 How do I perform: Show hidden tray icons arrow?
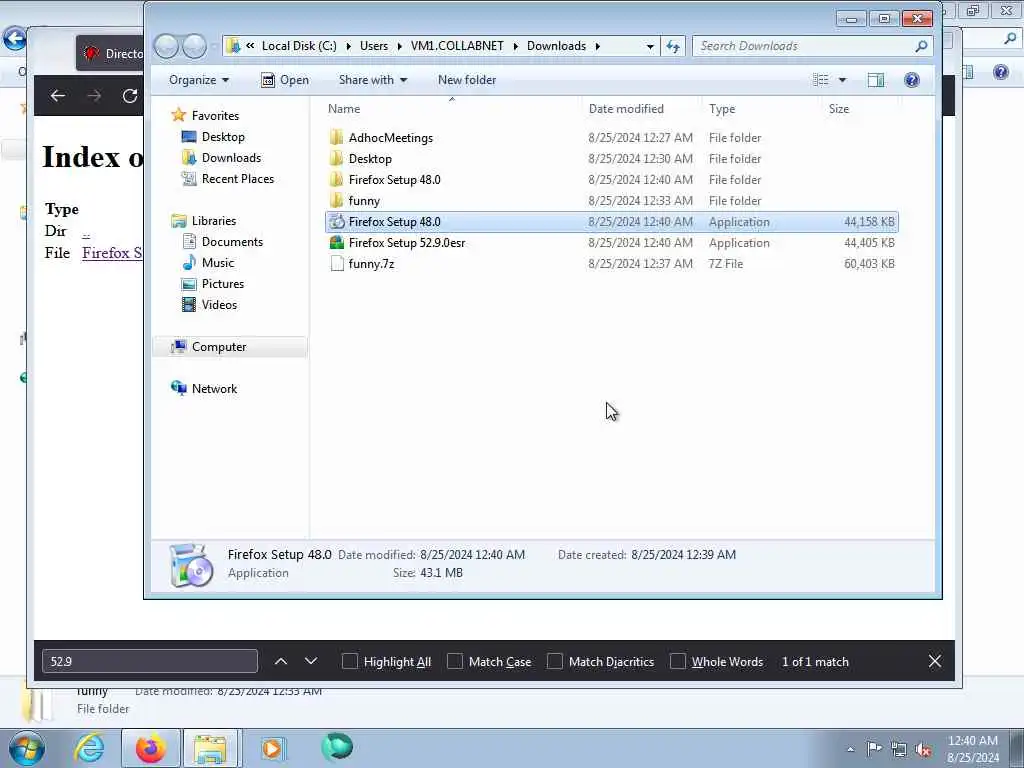click(850, 749)
